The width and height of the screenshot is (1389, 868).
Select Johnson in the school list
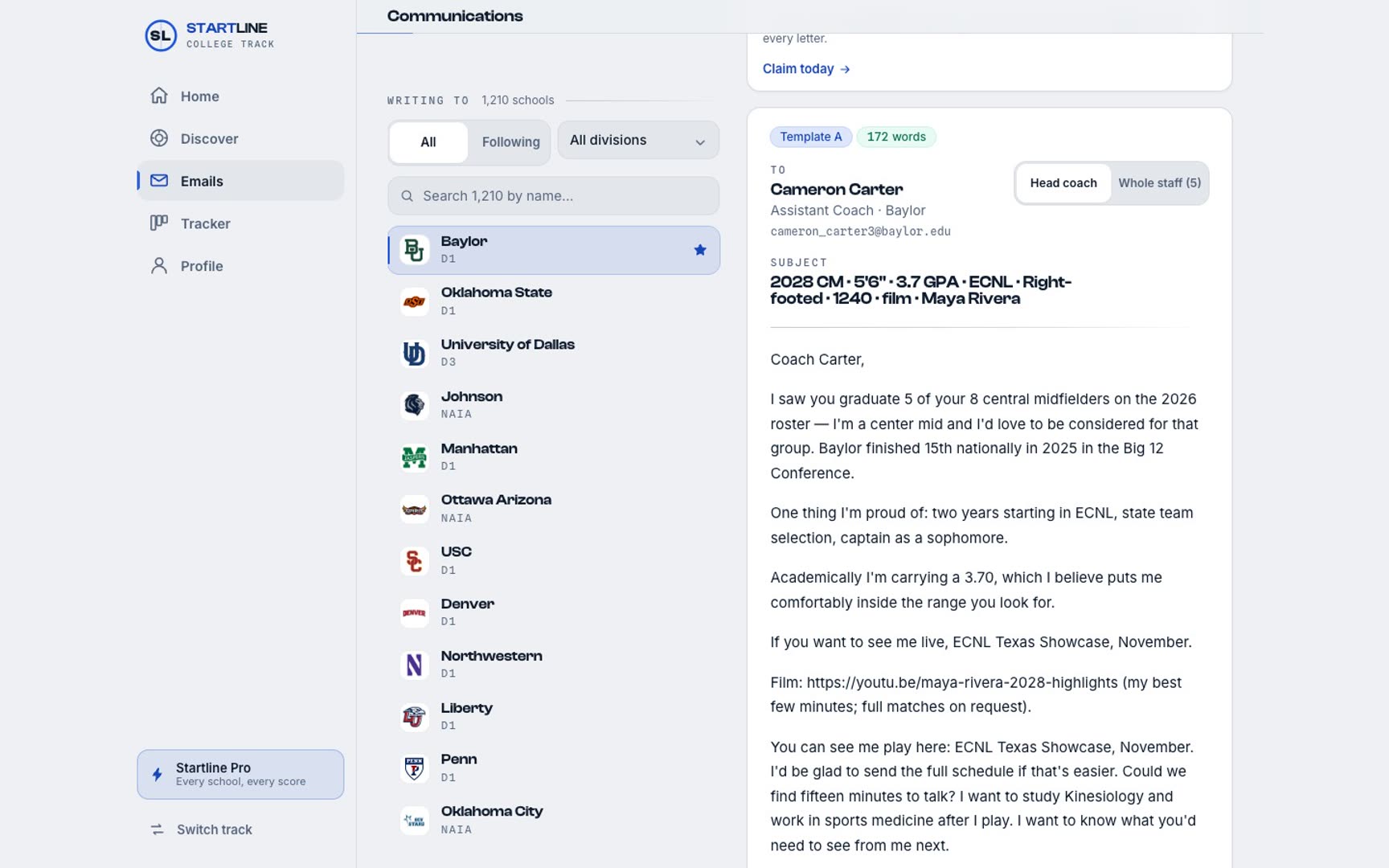553,406
